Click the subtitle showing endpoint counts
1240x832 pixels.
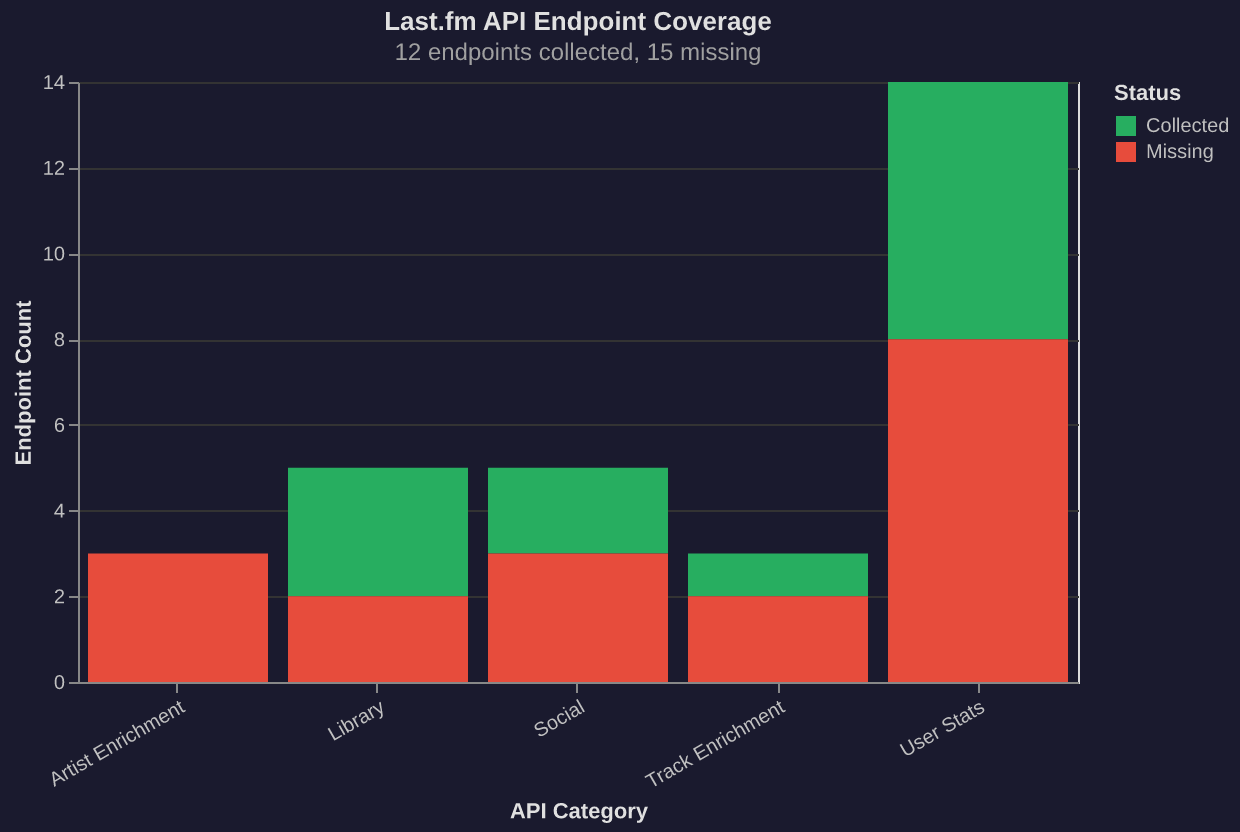579,52
